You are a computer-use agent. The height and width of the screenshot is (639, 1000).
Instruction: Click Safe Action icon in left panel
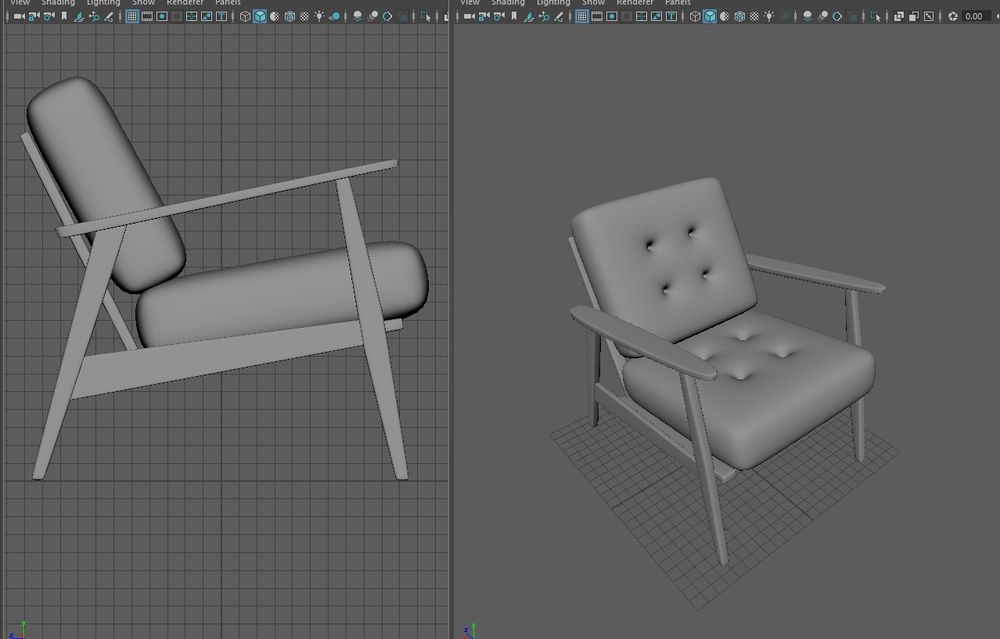[206, 17]
